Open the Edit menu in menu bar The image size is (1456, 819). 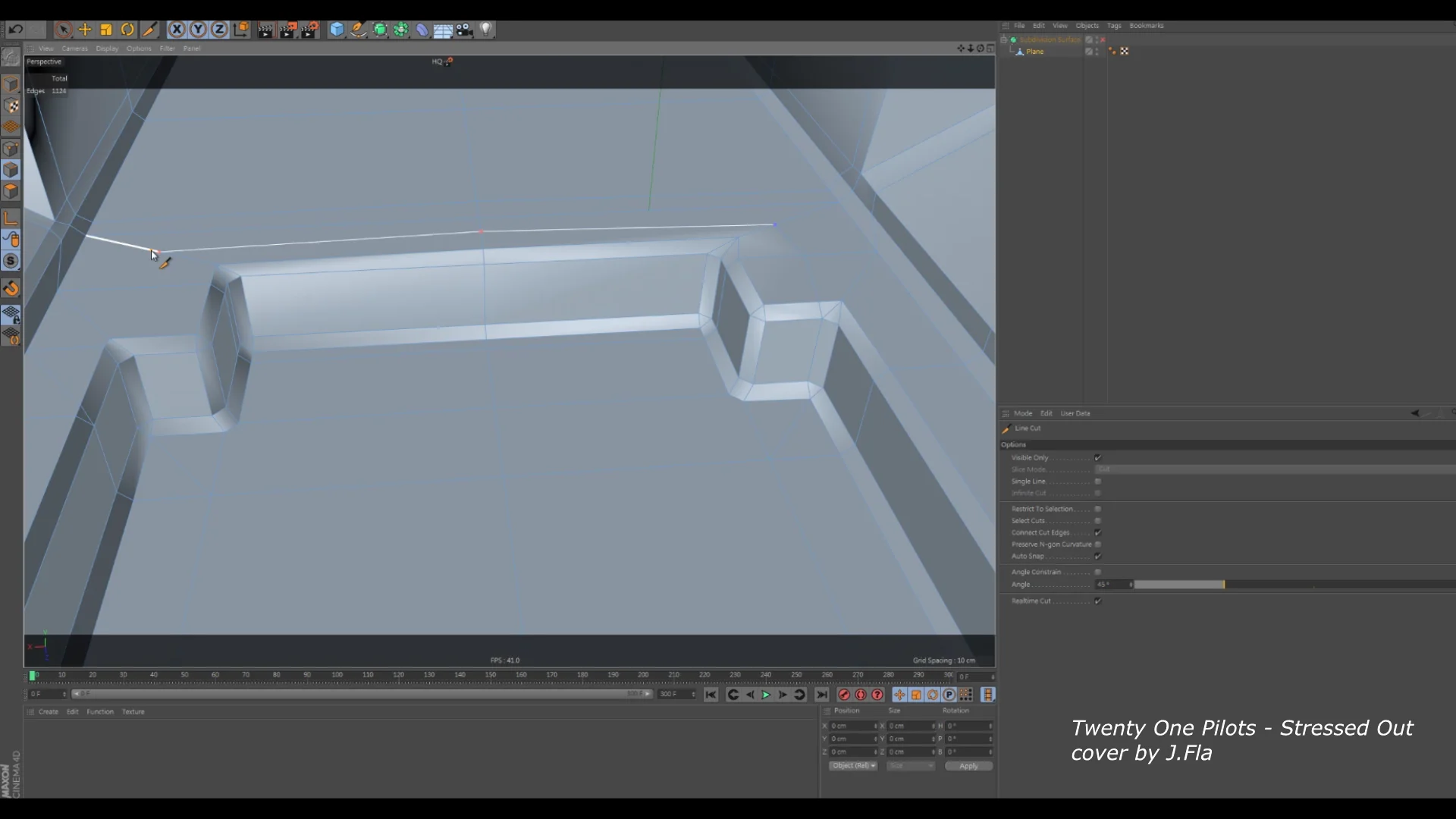[1039, 26]
